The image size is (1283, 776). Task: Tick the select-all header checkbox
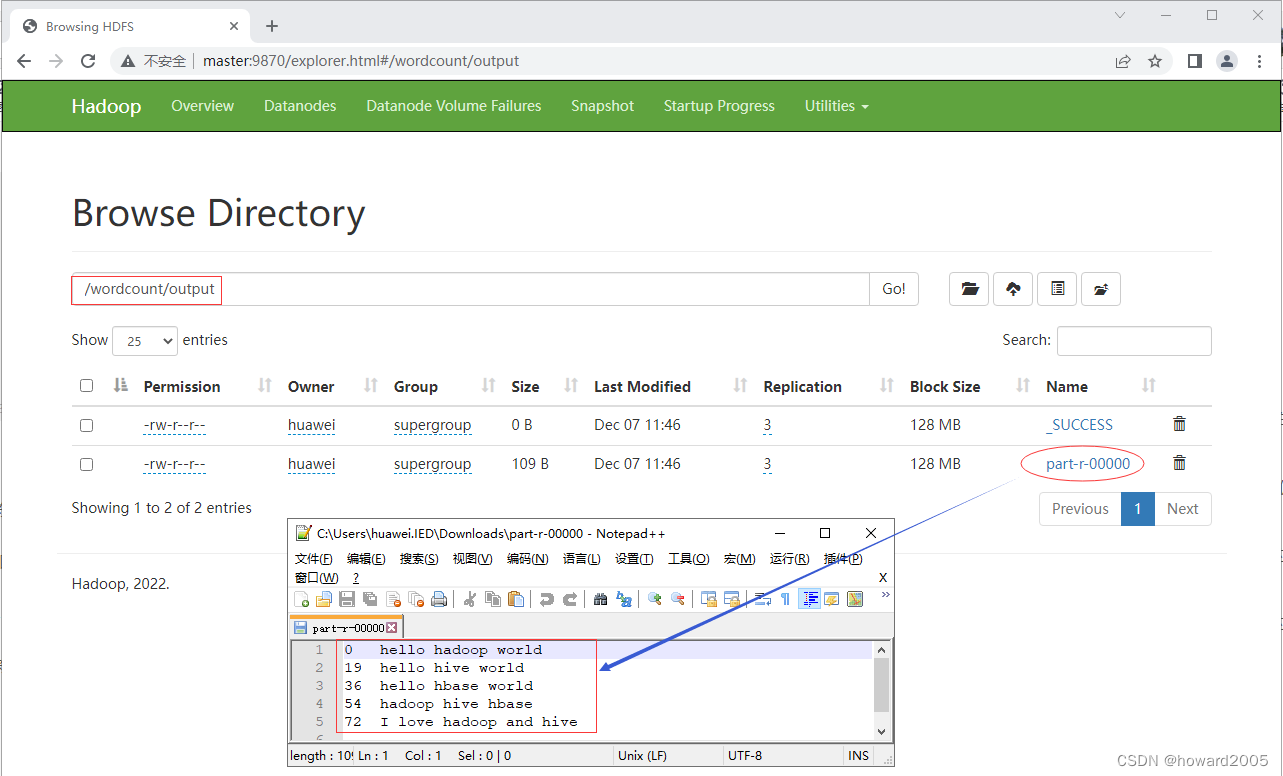tap(86, 386)
